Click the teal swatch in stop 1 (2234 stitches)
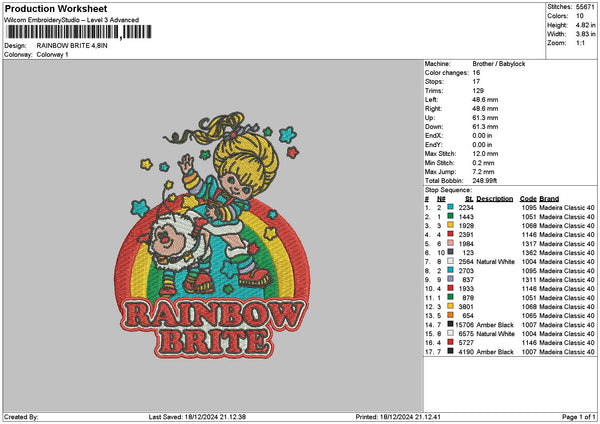 [450, 207]
